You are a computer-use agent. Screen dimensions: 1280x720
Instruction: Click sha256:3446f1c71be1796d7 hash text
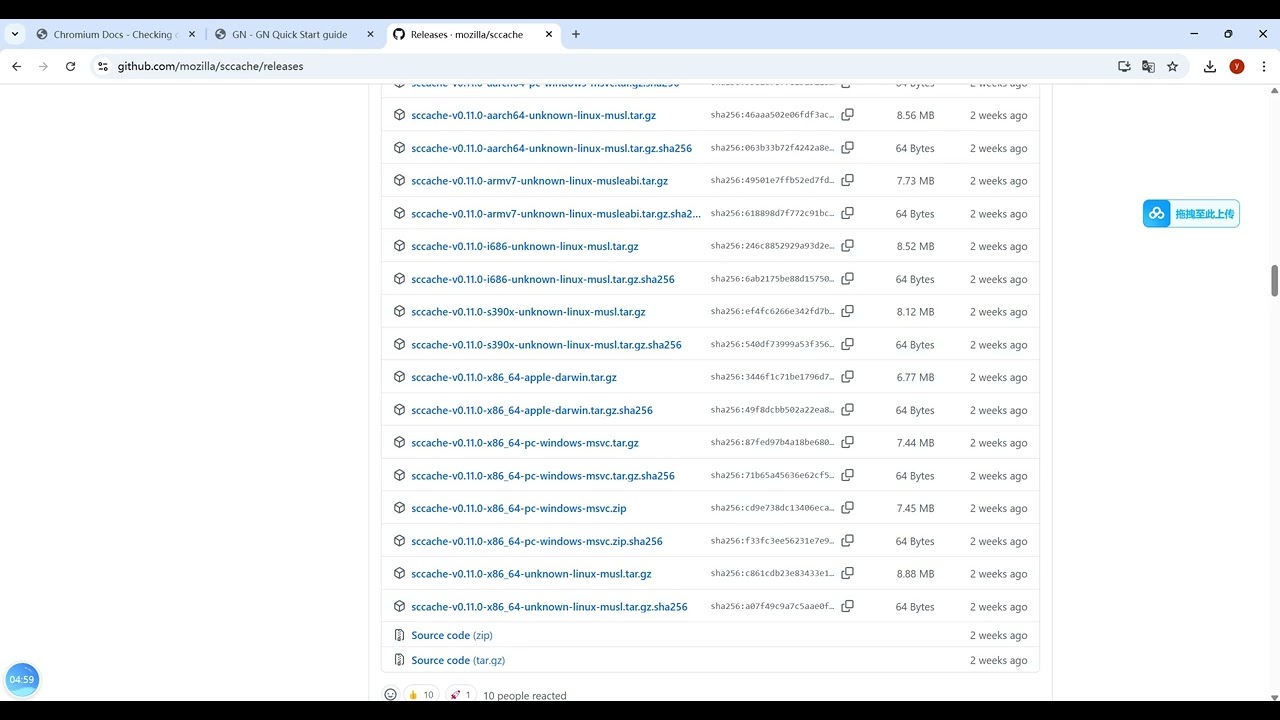point(772,377)
